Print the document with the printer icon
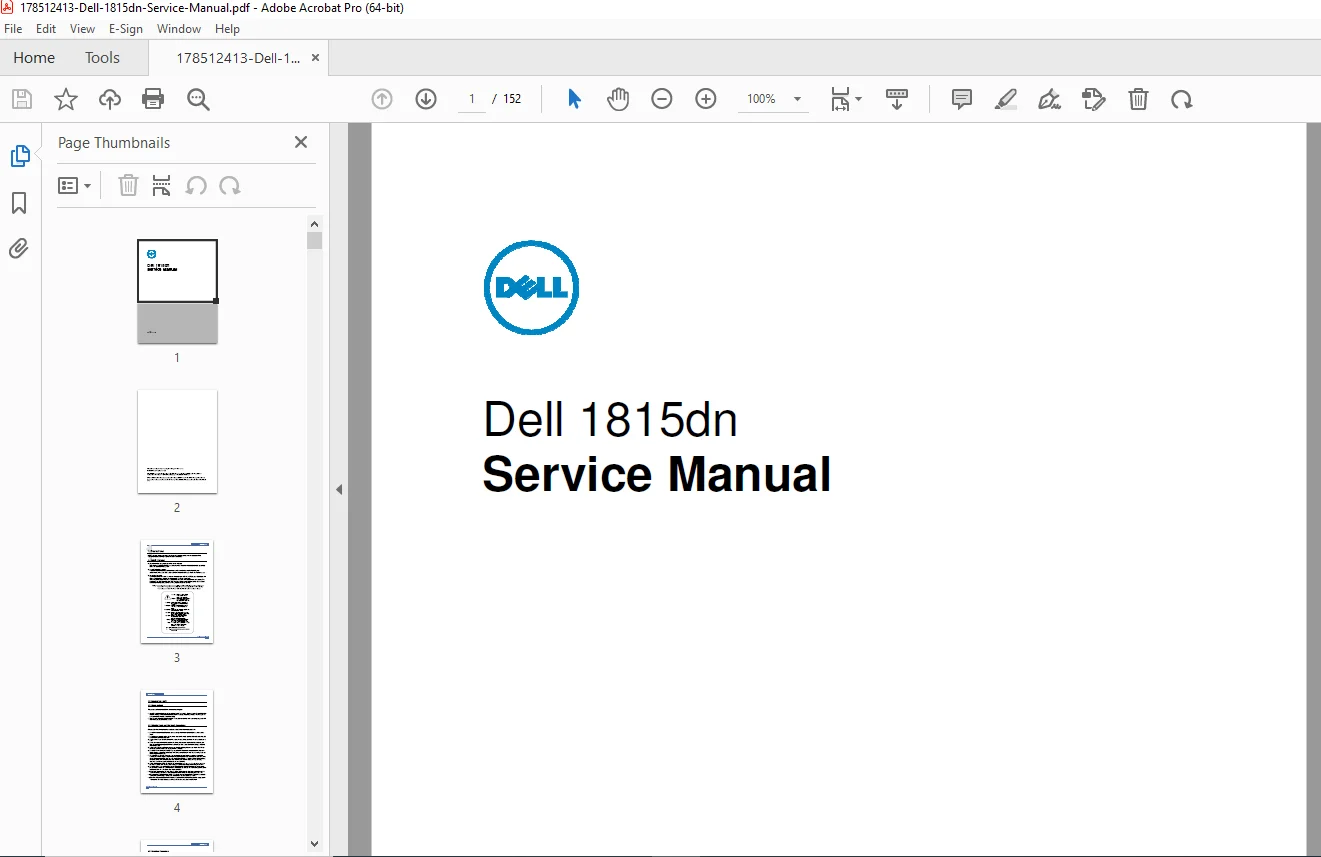 pyautogui.click(x=153, y=99)
